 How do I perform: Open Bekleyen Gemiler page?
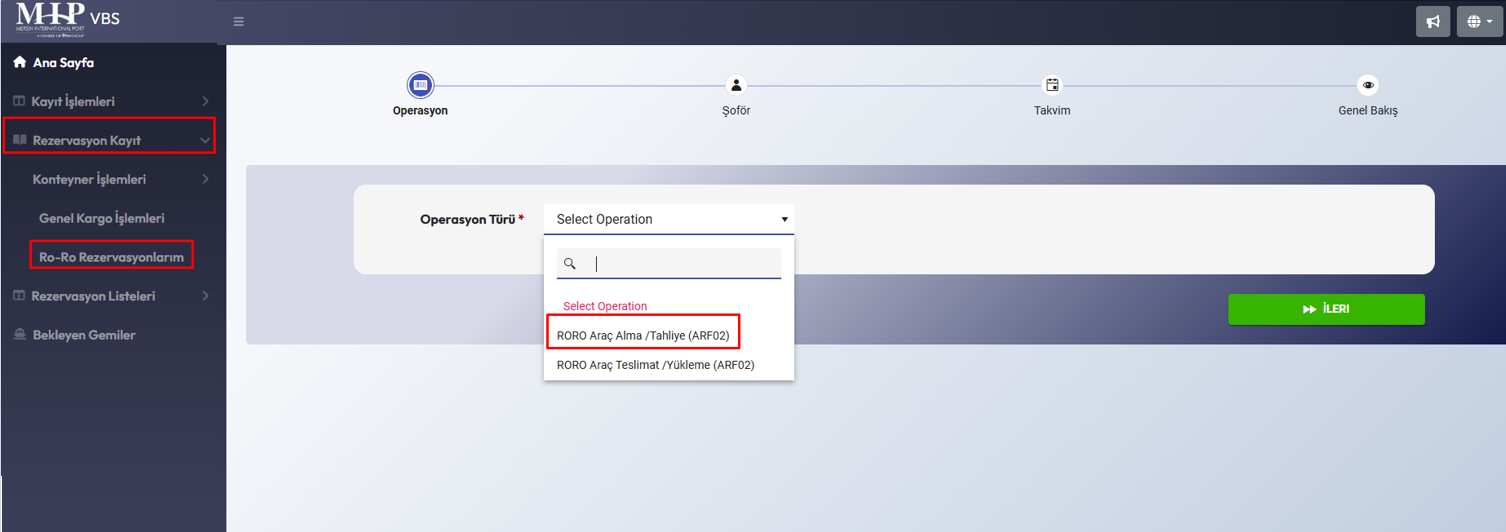83,335
